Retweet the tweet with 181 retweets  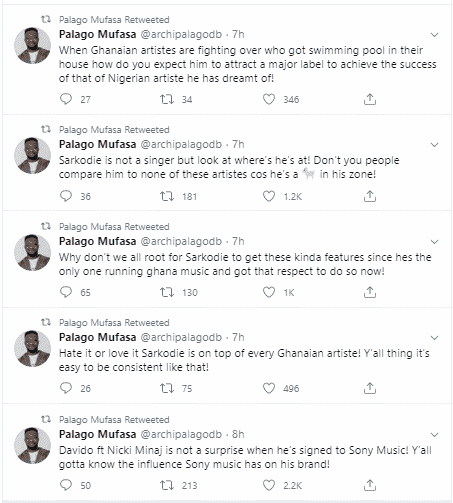[167, 196]
